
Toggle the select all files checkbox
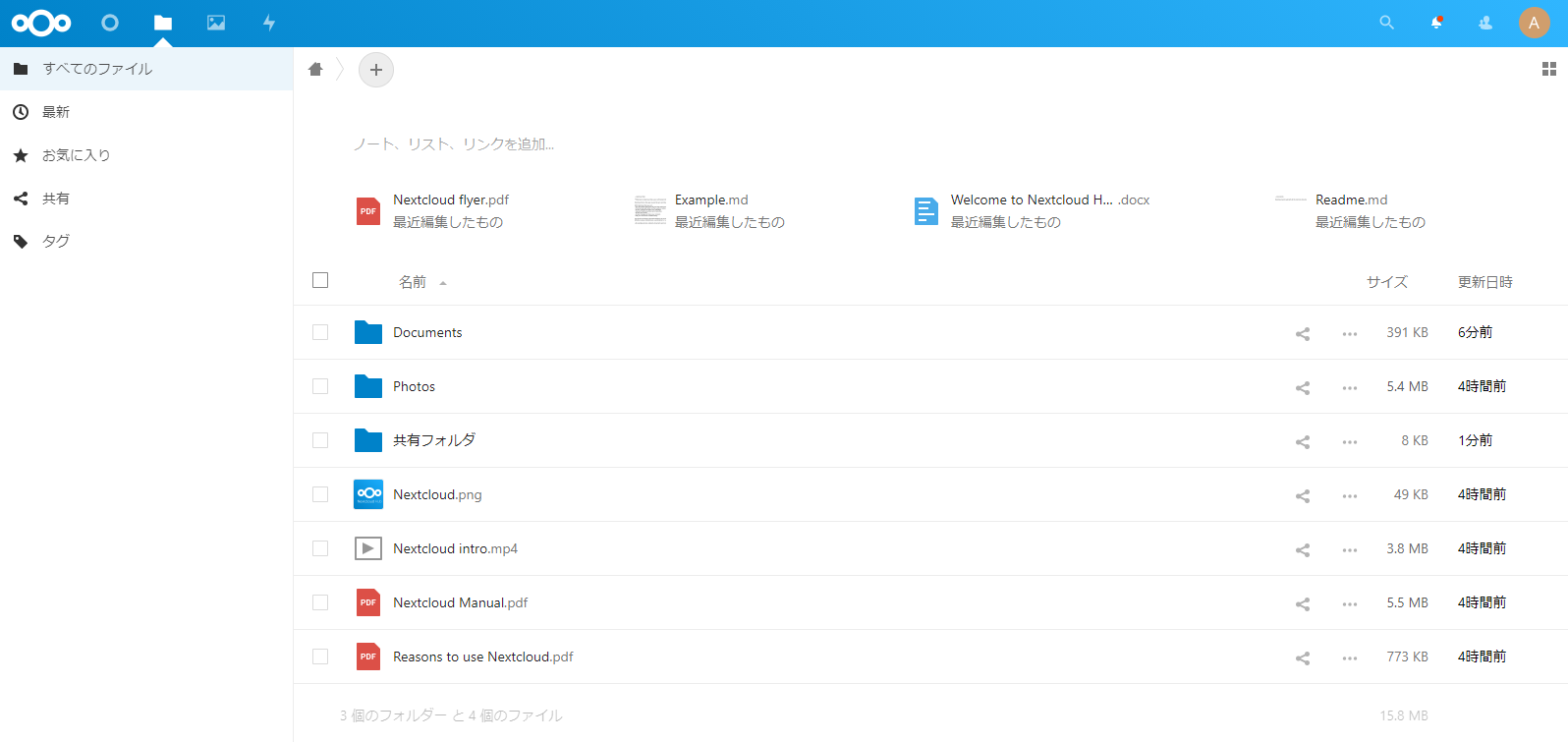320,280
